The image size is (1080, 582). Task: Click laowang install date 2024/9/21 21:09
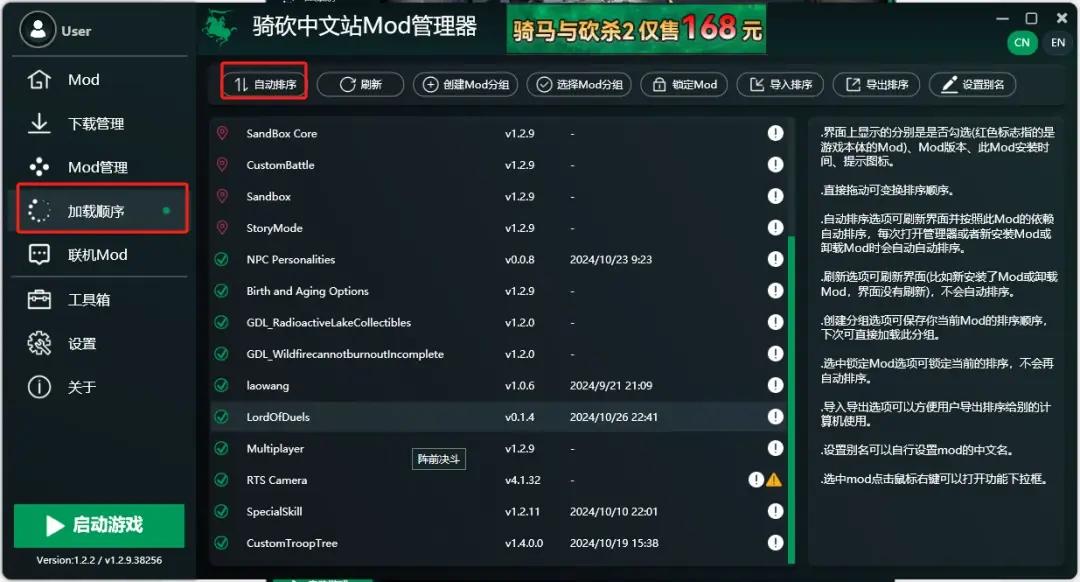coord(611,386)
